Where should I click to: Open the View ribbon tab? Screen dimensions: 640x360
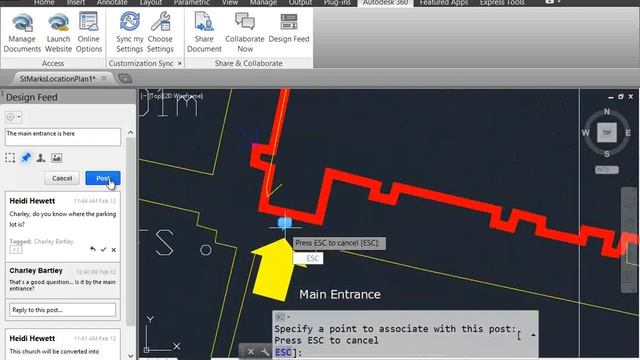click(230, 3)
